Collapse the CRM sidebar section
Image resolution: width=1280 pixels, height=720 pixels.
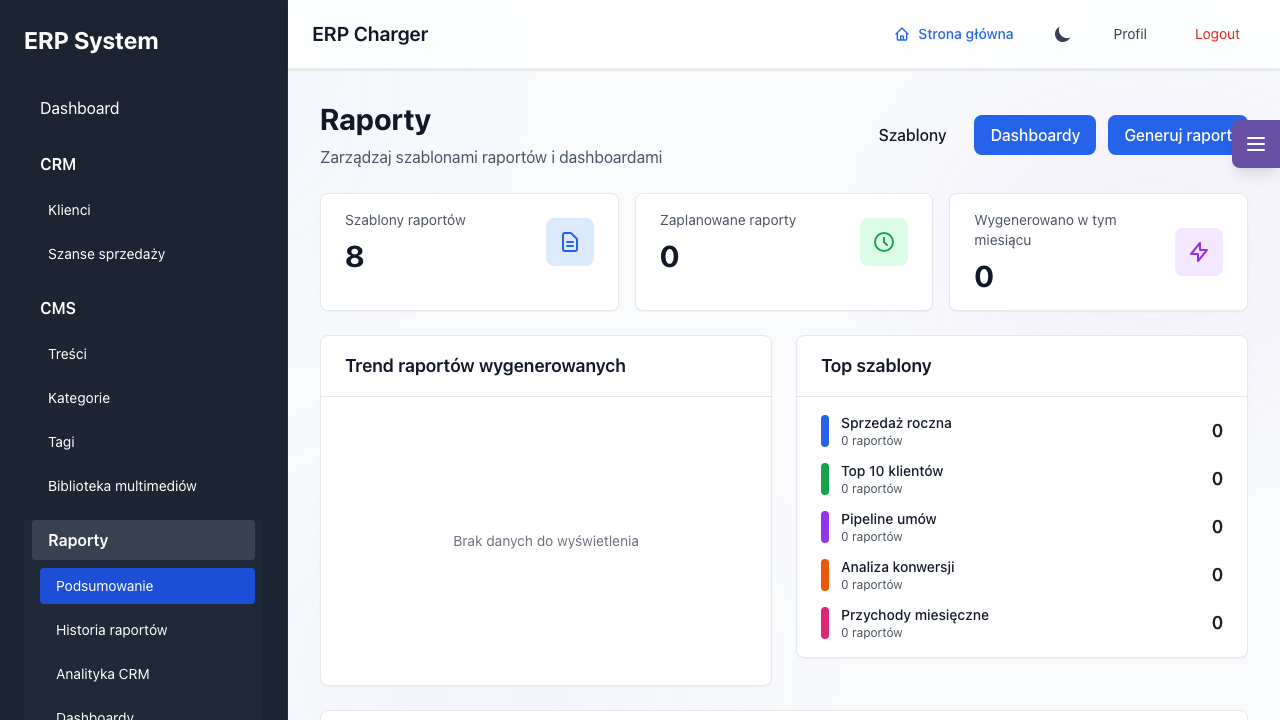click(x=143, y=164)
